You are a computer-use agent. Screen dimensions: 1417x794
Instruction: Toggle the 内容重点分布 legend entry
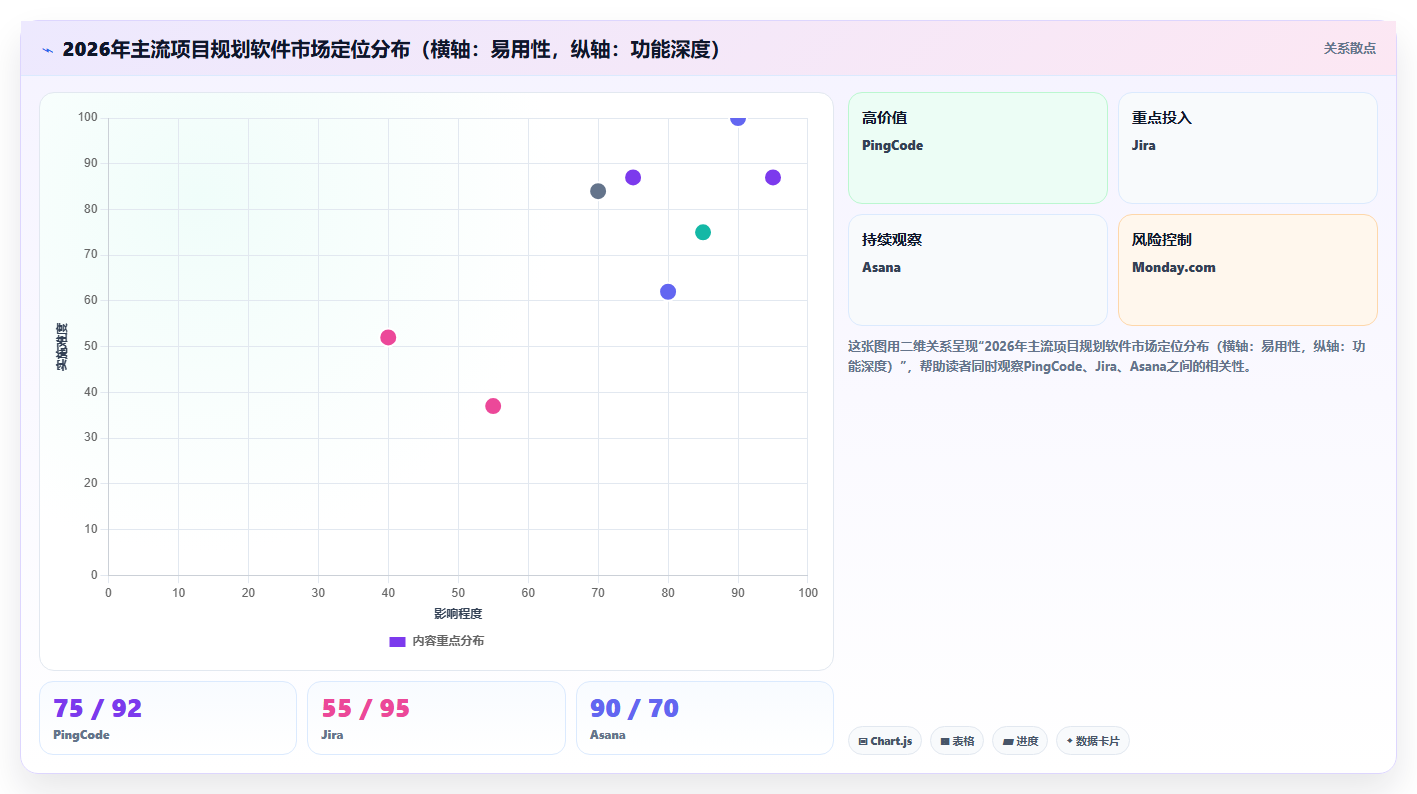[436, 641]
